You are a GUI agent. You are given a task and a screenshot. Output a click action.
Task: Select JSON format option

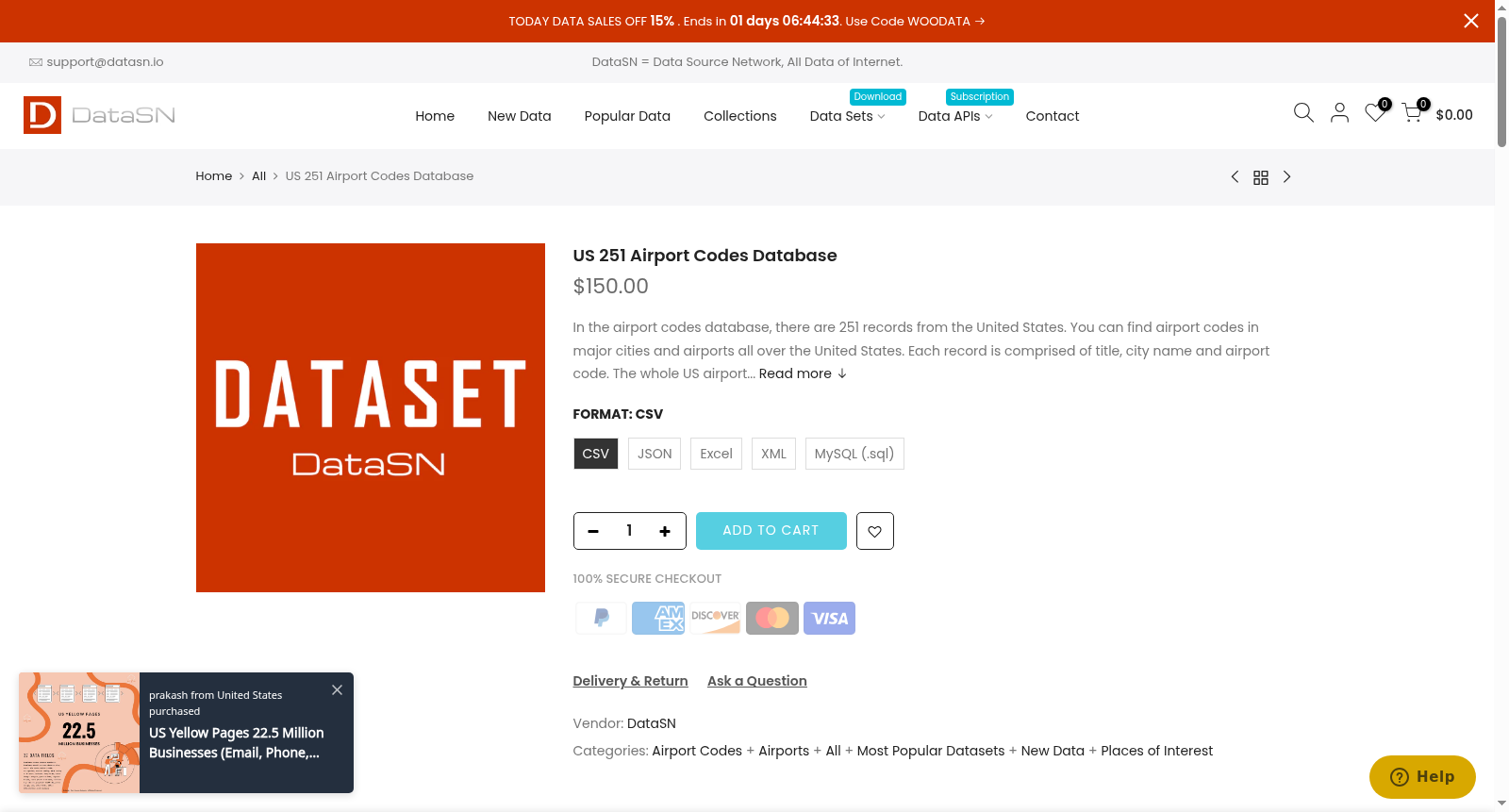(655, 454)
